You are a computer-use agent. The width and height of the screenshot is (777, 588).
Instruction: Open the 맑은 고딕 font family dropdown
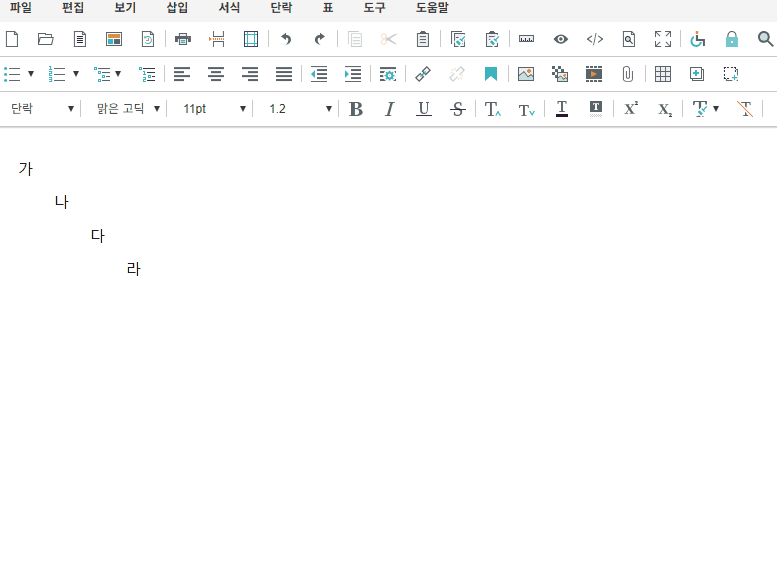[x=128, y=109]
